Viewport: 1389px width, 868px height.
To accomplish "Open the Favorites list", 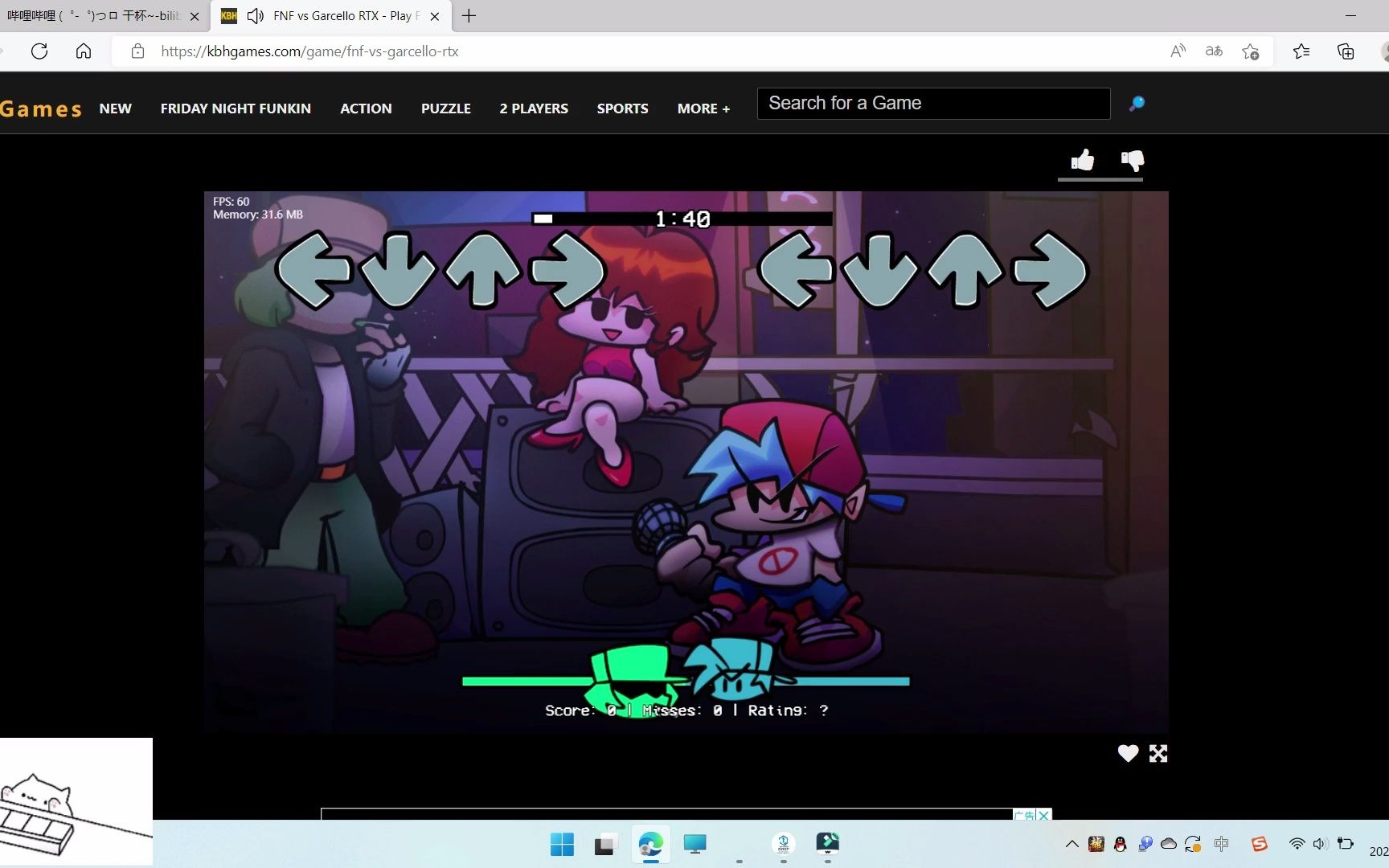I will point(1301,51).
